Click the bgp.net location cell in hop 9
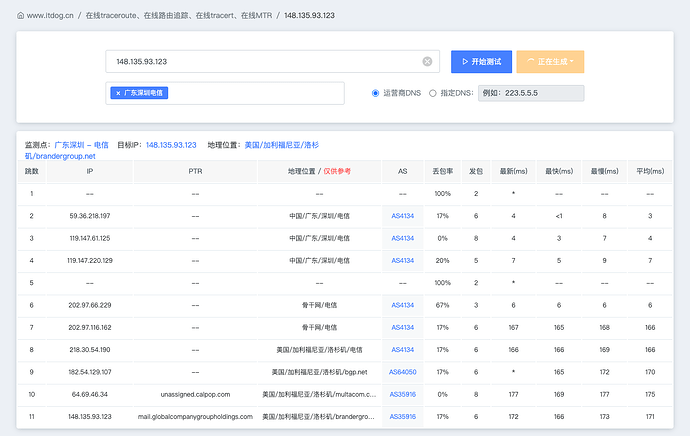 point(319,372)
